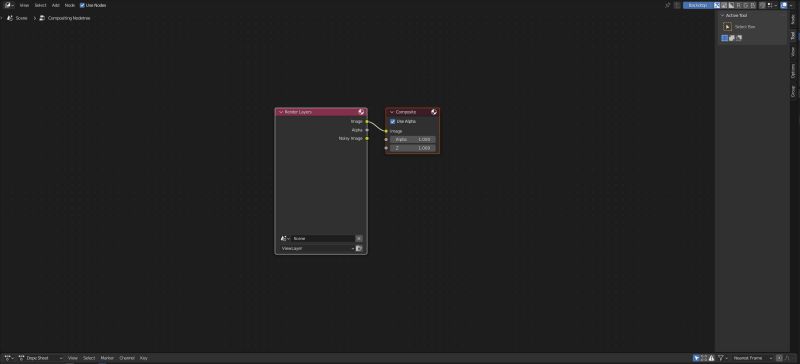Click the Noisy Image output socket

click(x=367, y=138)
